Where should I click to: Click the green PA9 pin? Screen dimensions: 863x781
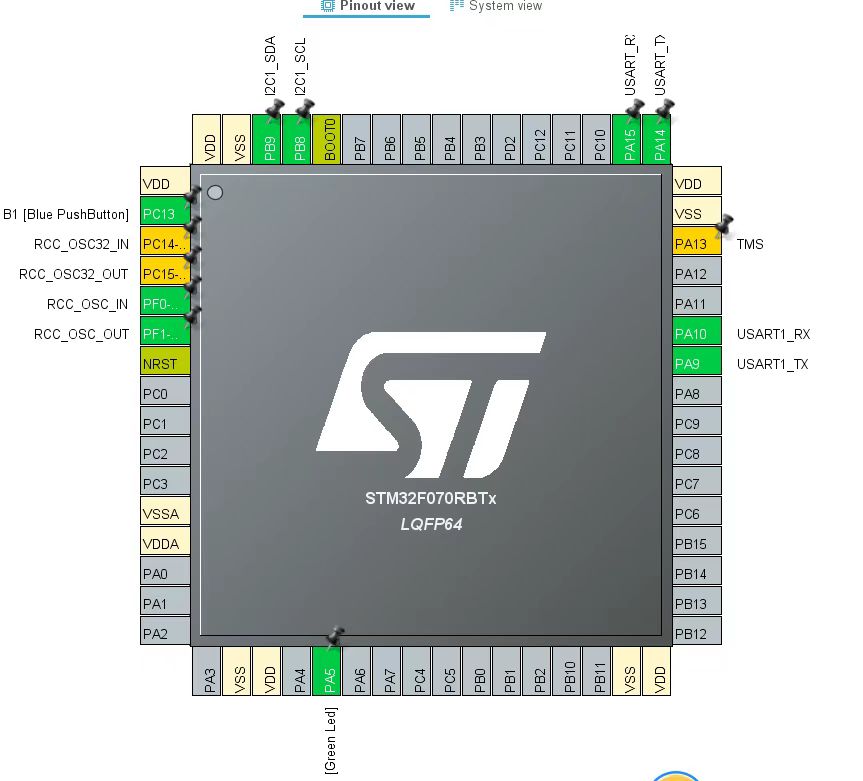pos(697,361)
